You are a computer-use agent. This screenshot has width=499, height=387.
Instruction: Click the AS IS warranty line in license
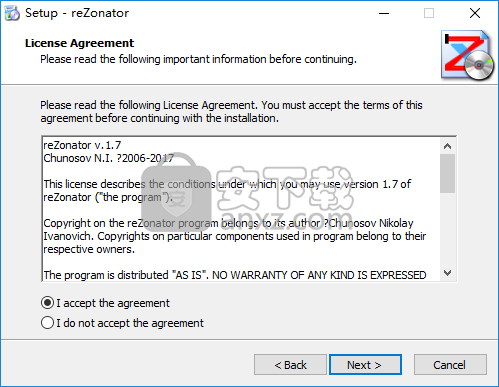(x=235, y=275)
